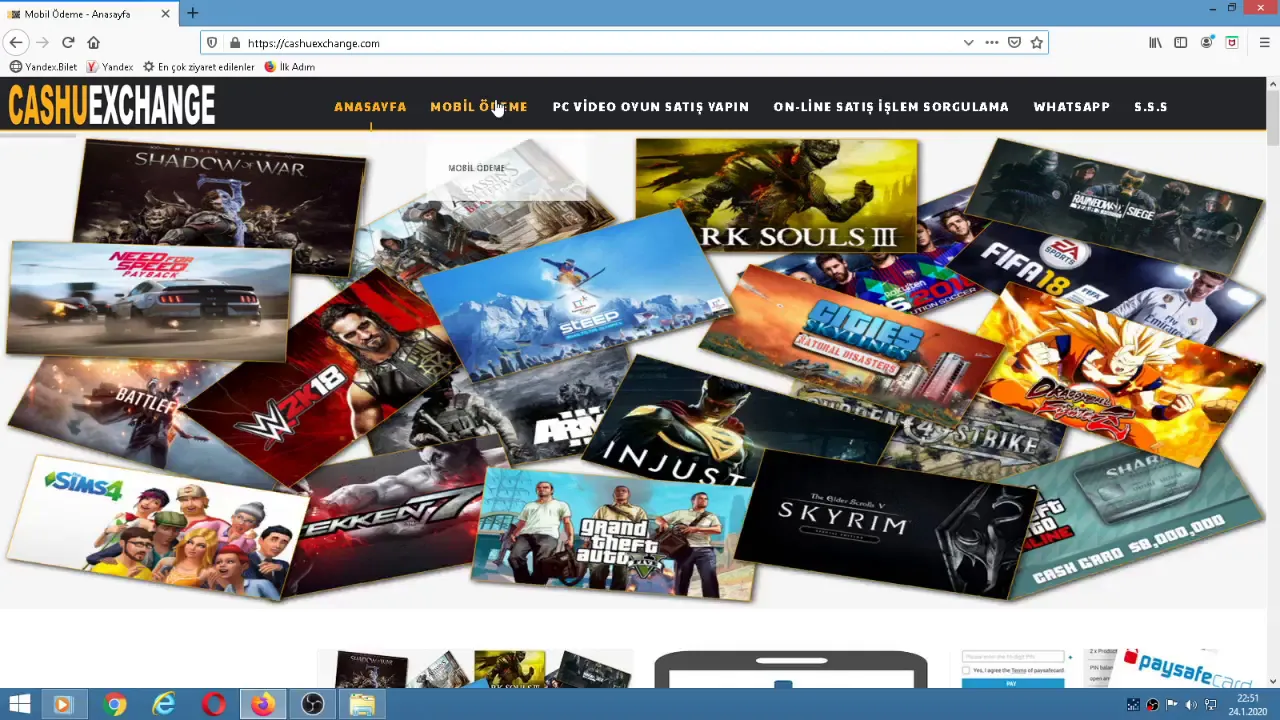The width and height of the screenshot is (1280, 720).
Task: Open the Windows Start button
Action: pos(19,705)
